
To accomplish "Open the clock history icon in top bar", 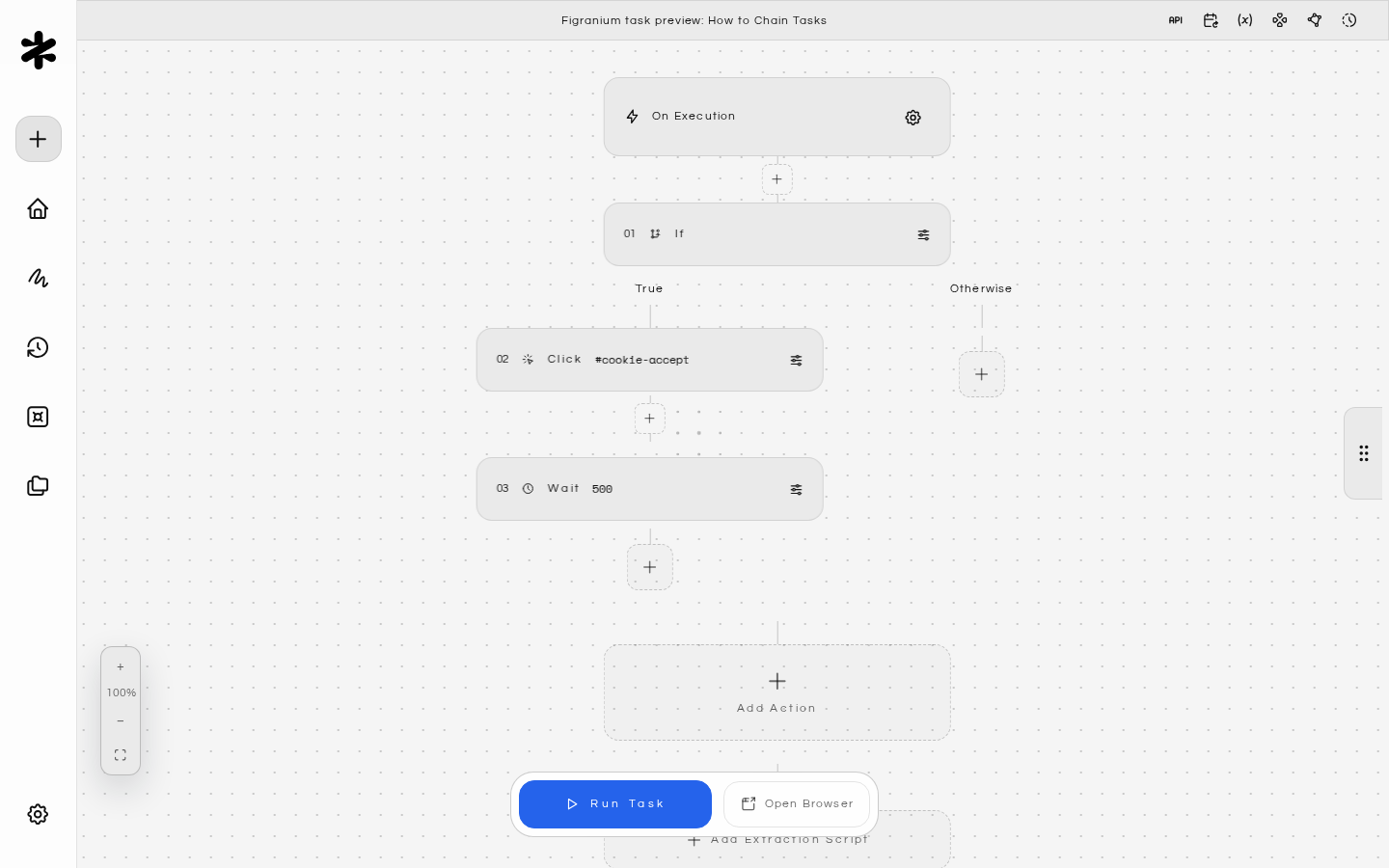I will coord(1349,20).
